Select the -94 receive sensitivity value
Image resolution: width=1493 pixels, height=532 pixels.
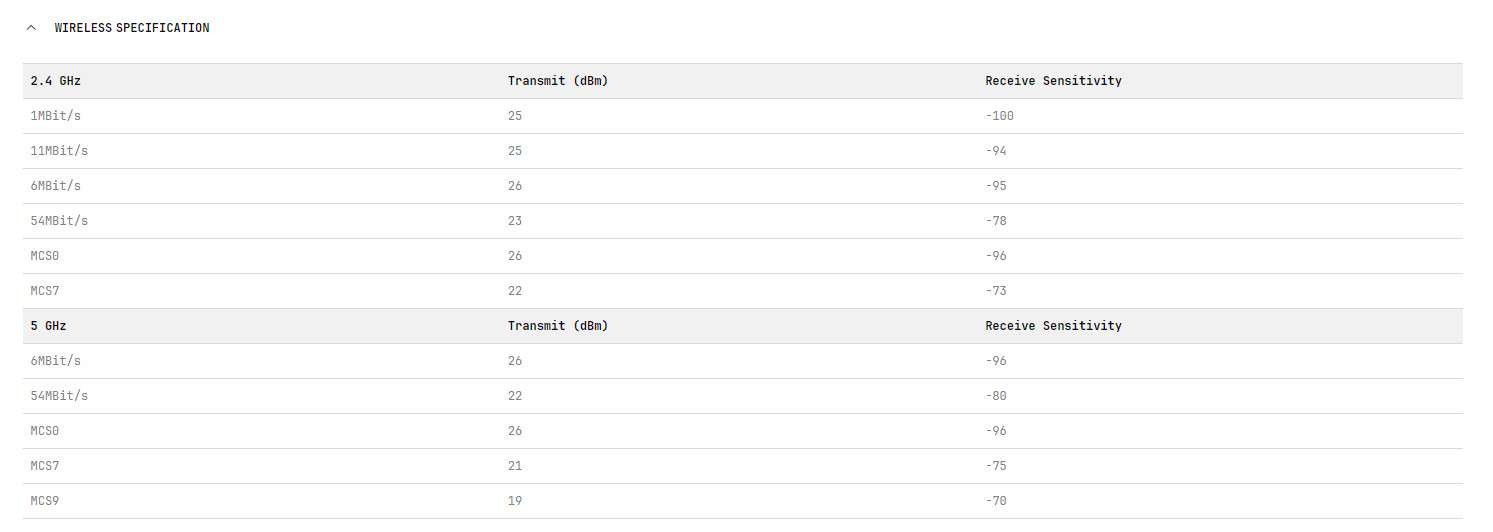tap(996, 151)
